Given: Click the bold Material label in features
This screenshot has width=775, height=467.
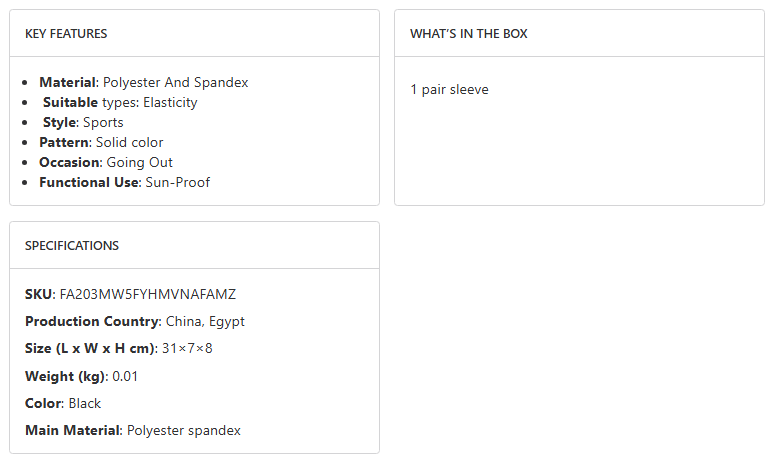Looking at the screenshot, I should (67, 82).
